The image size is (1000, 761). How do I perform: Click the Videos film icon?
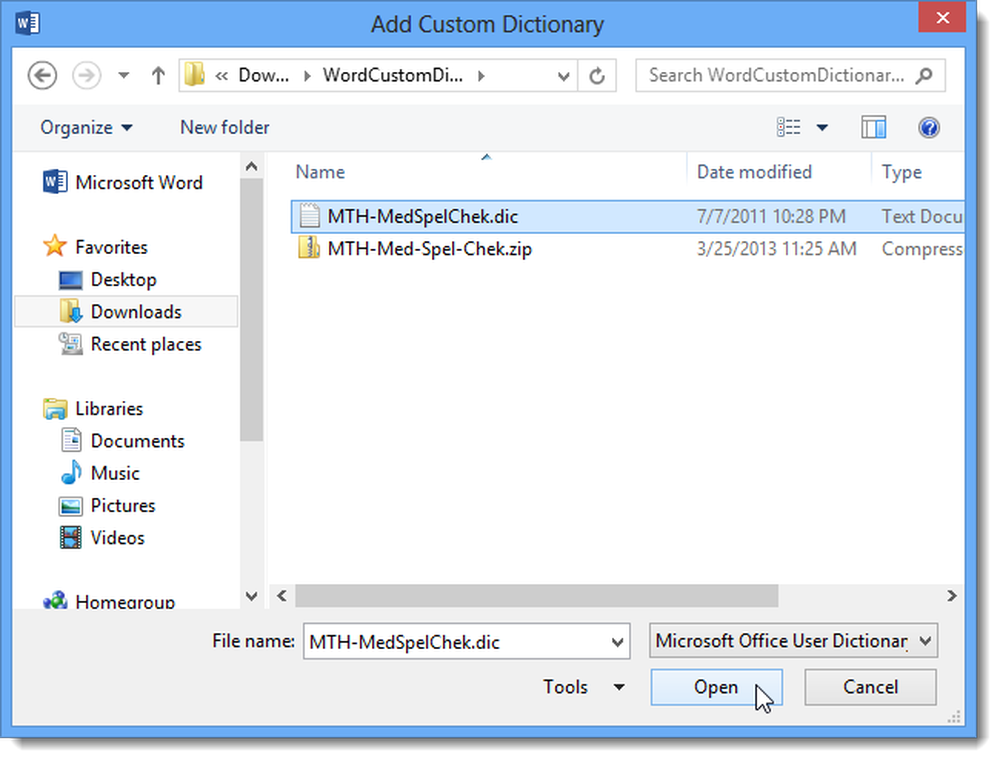coord(70,538)
